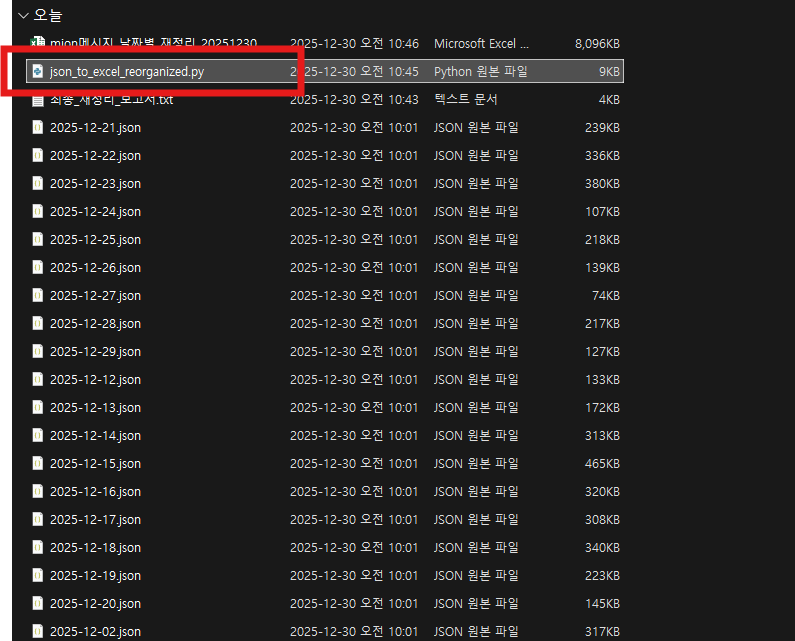Collapse the 오늘 group chevron
The width and height of the screenshot is (795, 641).
coord(23,16)
